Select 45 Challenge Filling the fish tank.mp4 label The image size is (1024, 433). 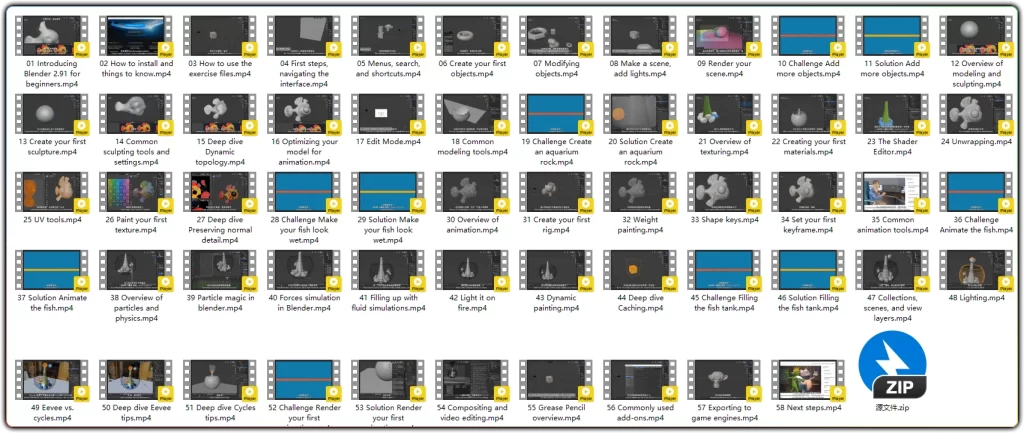(724, 303)
